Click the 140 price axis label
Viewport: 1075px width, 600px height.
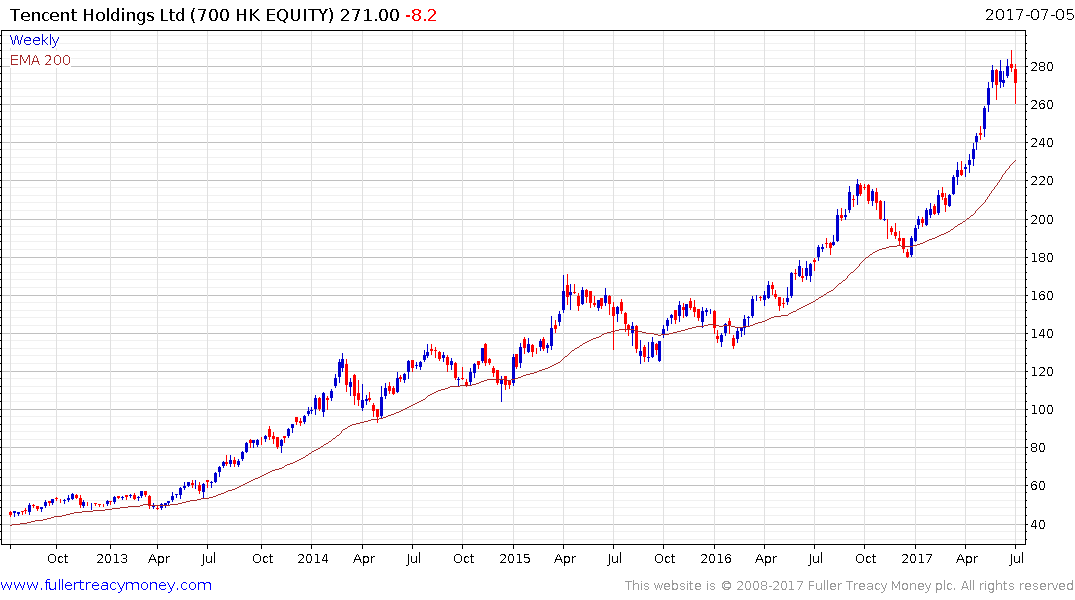(x=1041, y=333)
